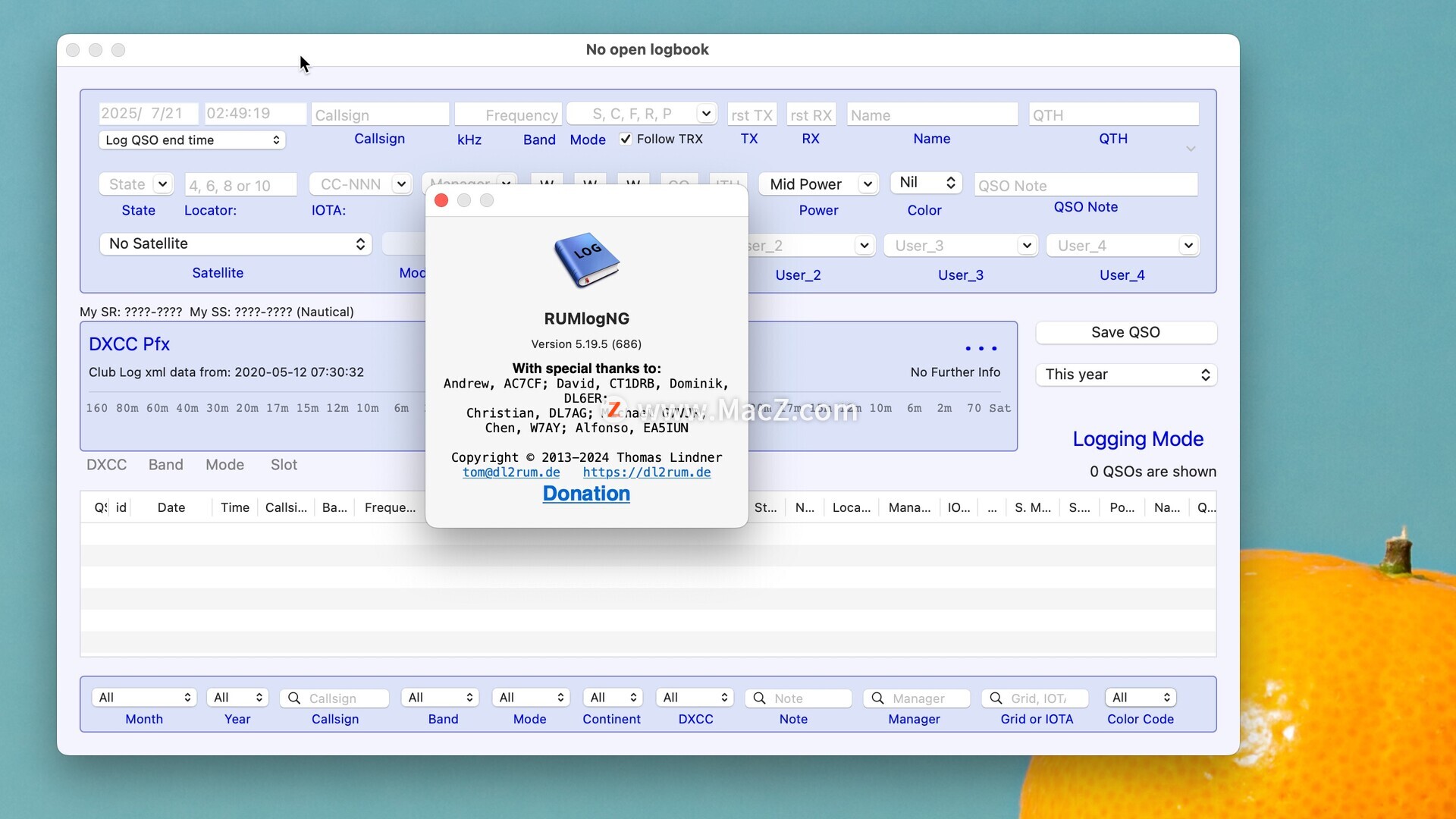Click the three blue dots more-info icon
The height and width of the screenshot is (819, 1456).
pyautogui.click(x=981, y=348)
